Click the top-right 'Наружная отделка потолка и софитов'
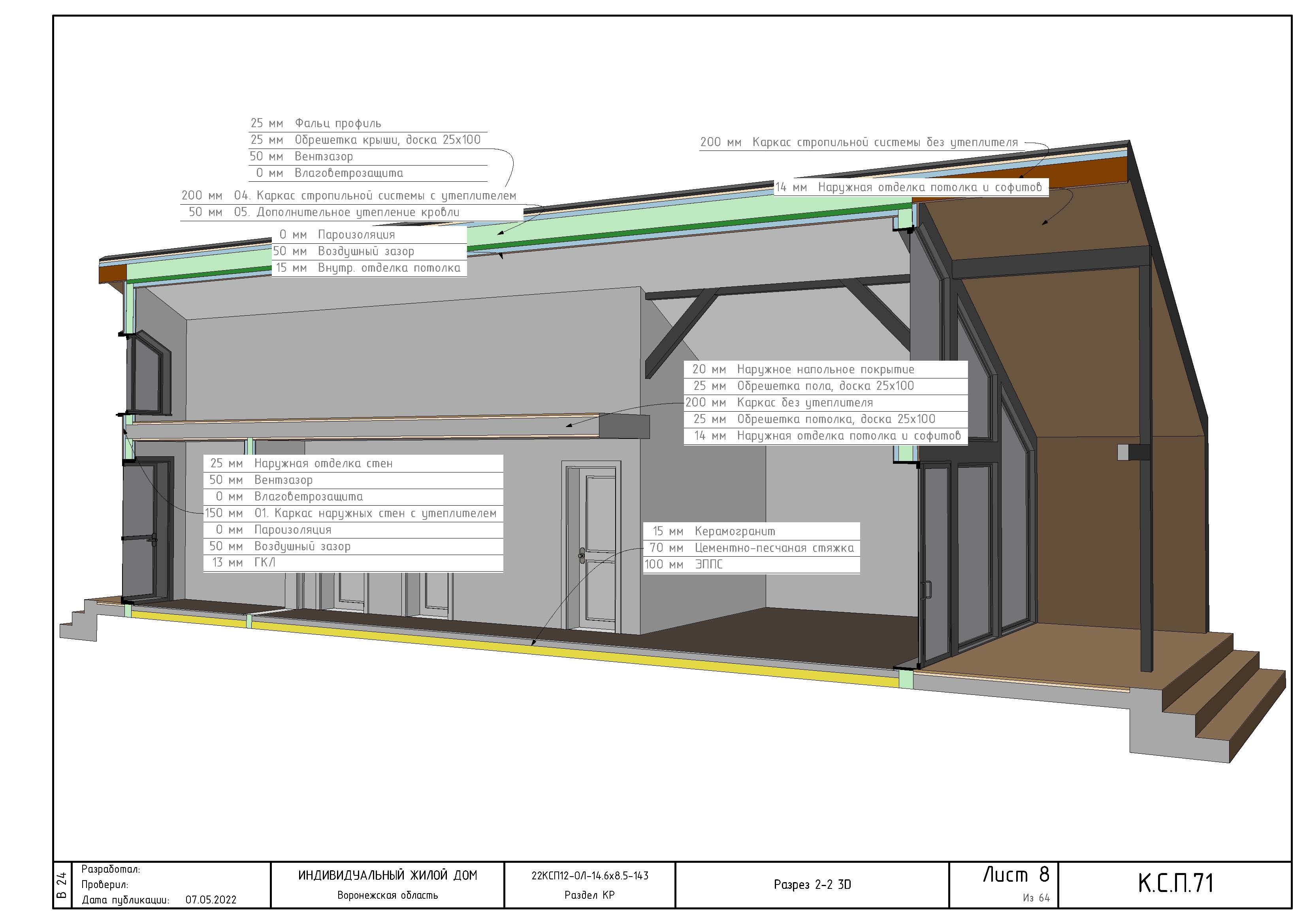 (x=930, y=187)
